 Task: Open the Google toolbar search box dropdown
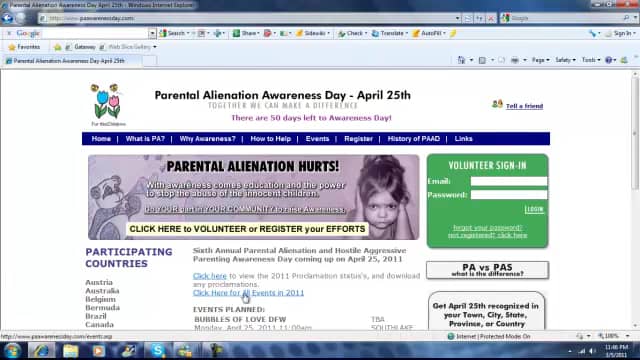pyautogui.click(x=152, y=33)
